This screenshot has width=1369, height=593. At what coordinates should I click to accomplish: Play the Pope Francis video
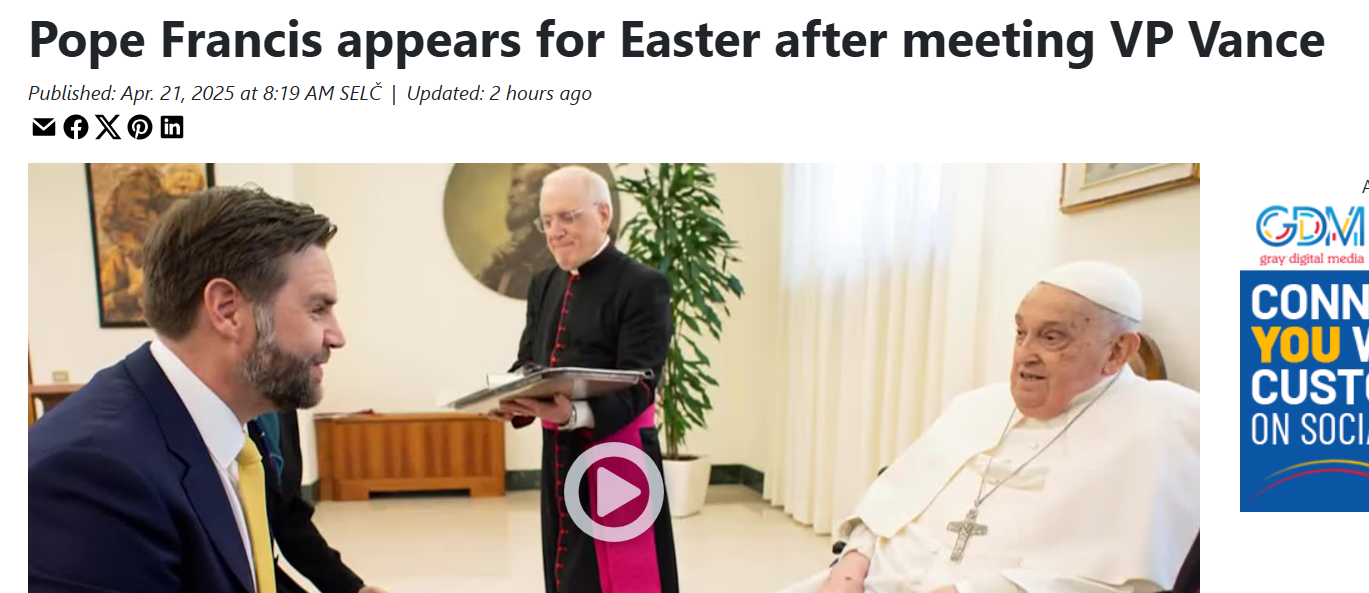click(614, 492)
